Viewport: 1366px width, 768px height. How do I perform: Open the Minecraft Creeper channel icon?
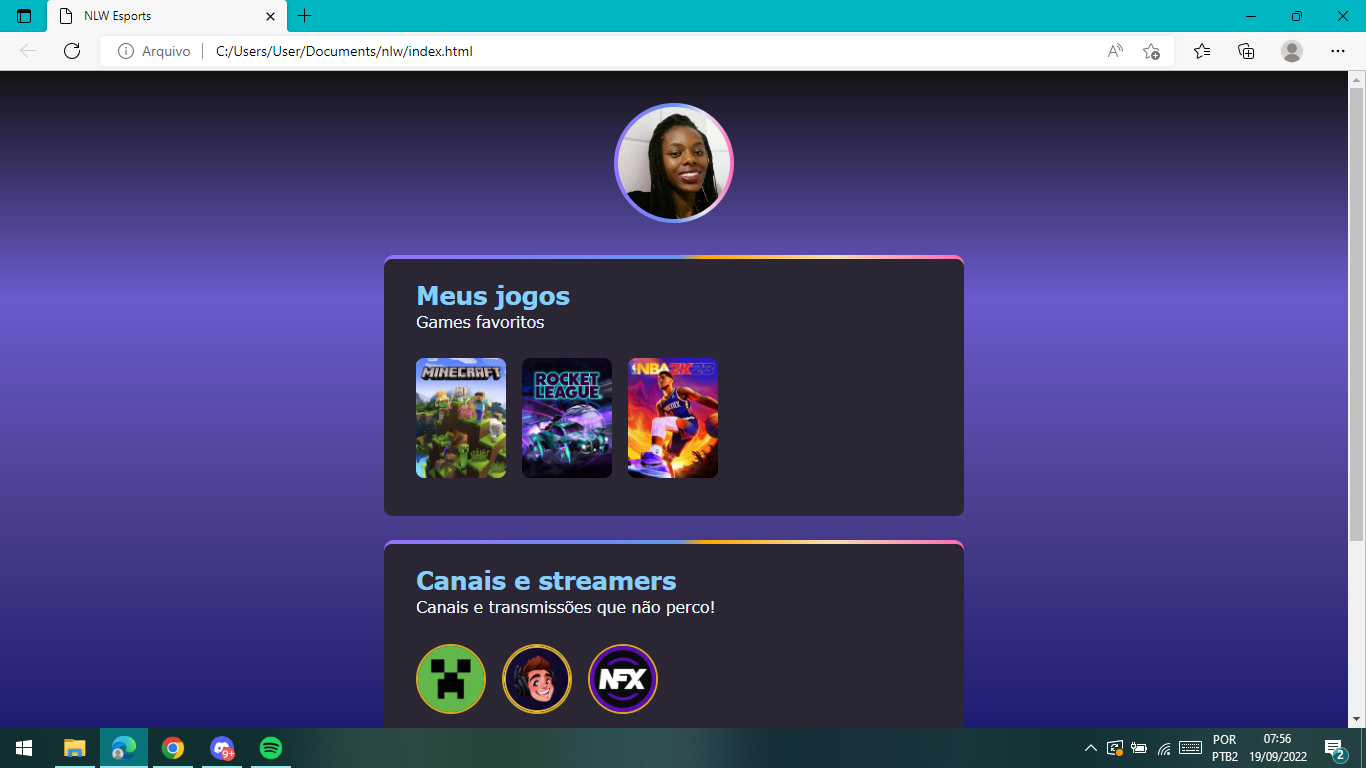point(450,679)
